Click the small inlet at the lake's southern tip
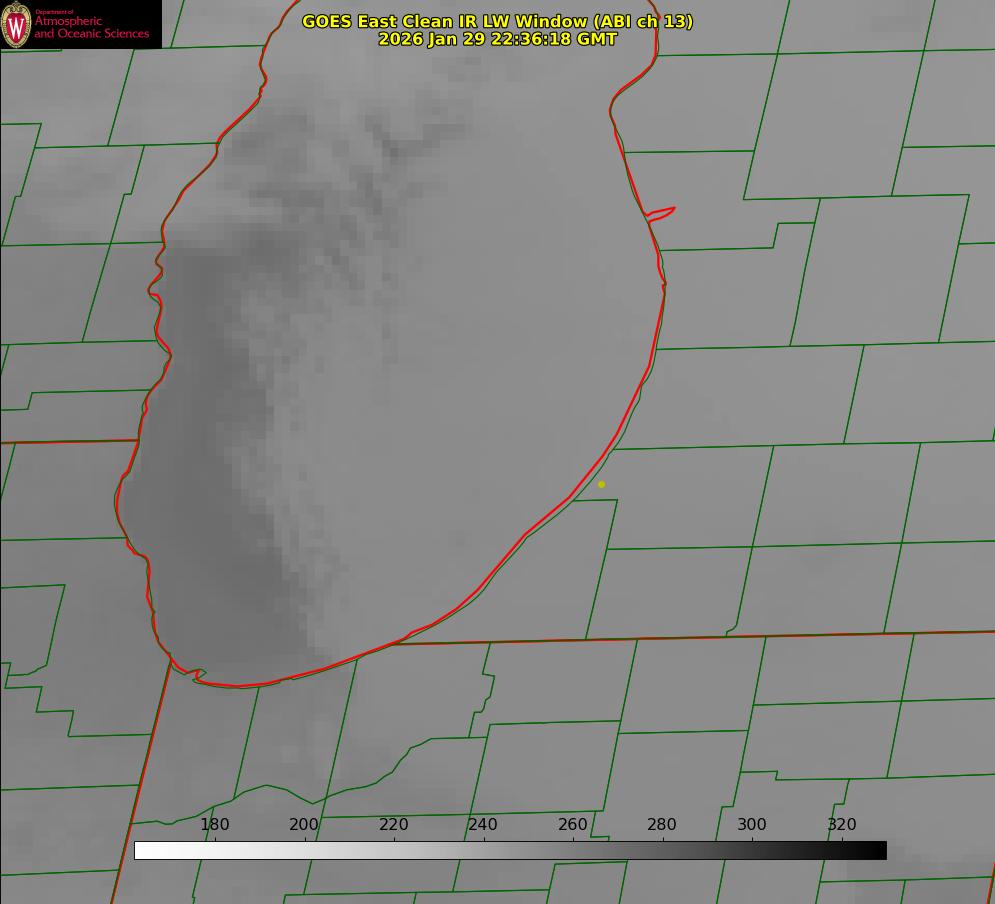The image size is (995, 904). [x=198, y=676]
